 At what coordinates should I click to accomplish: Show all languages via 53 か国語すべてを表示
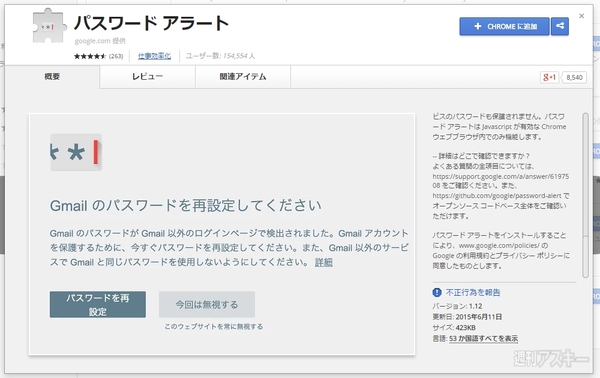coord(483,339)
